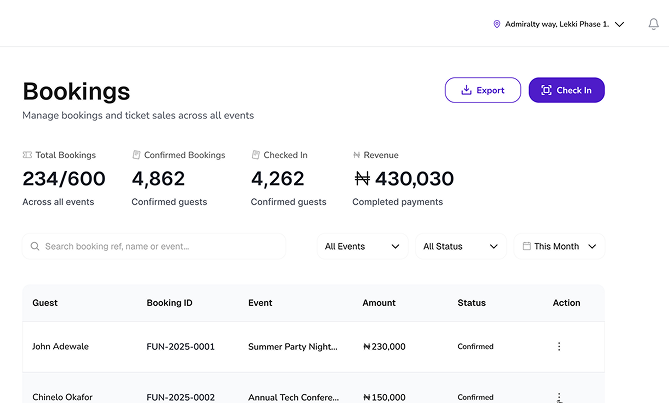Click the Total Bookings ticket icon

pos(27,155)
